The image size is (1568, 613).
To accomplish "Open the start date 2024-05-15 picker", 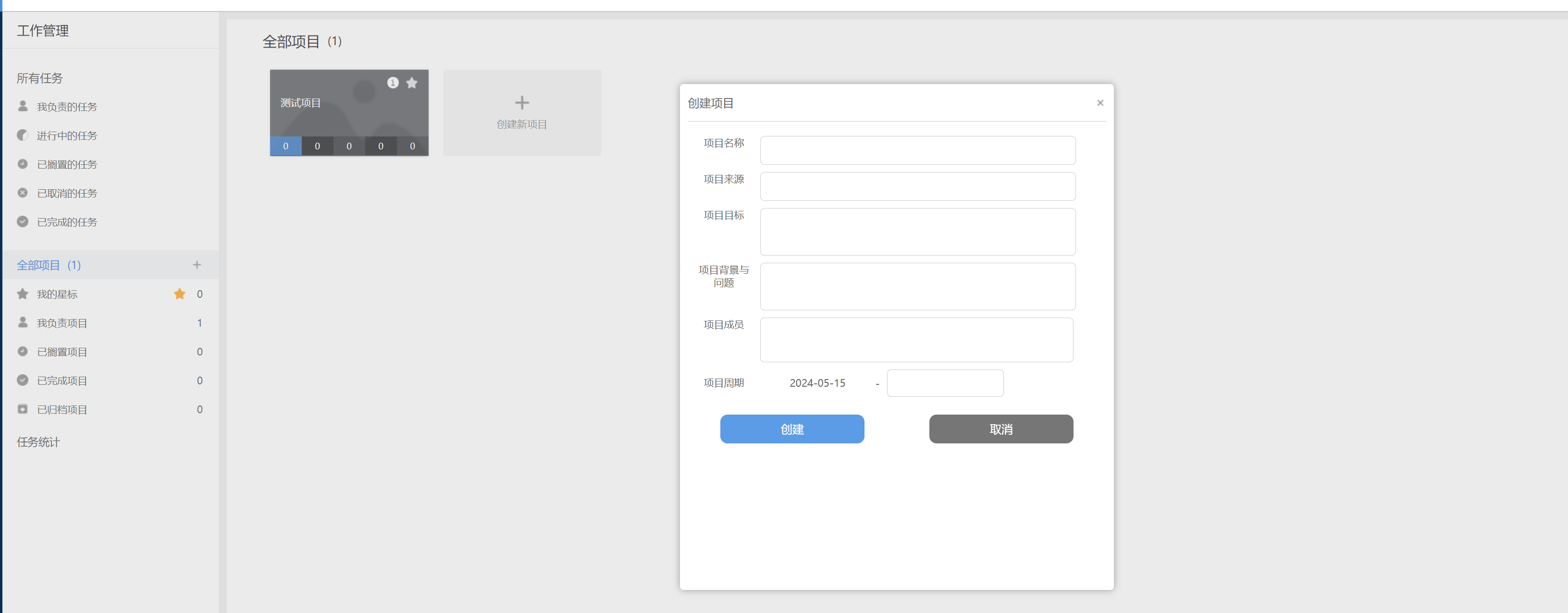I will coord(817,383).
